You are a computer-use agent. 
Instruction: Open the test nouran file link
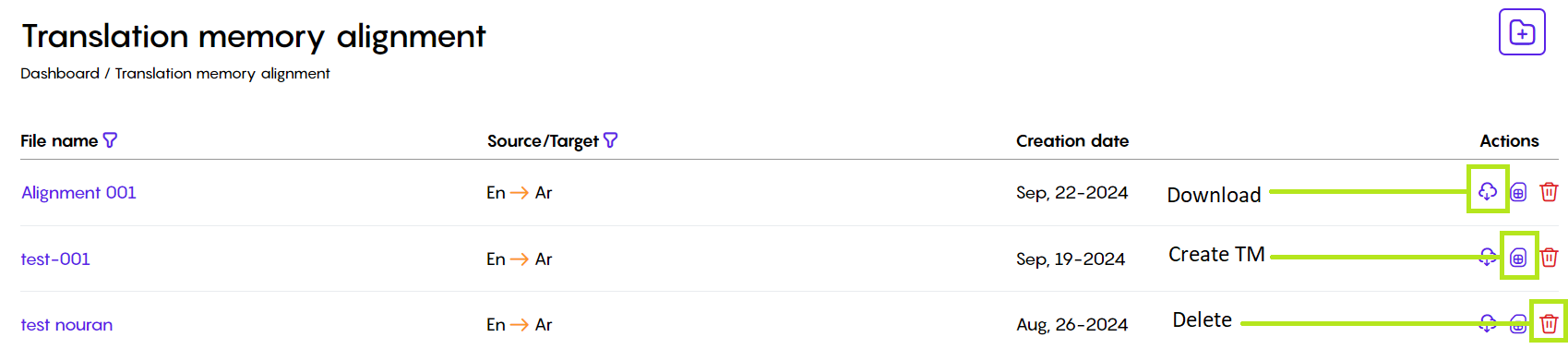pos(66,324)
